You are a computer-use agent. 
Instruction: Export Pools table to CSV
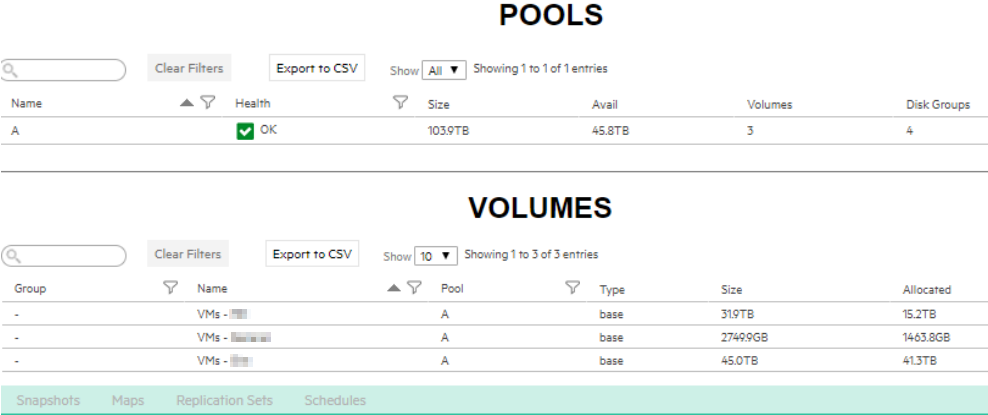(317, 68)
